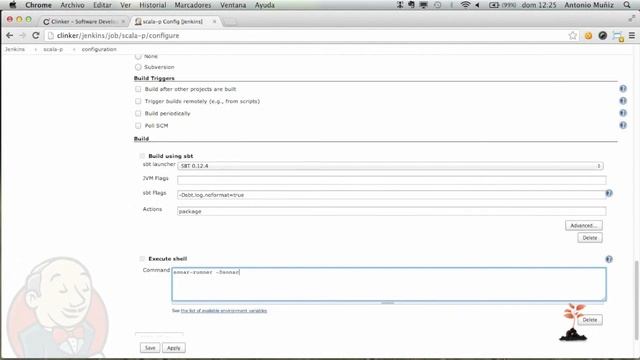Select the None source control radio
This screenshot has height=360, width=640.
click(138, 56)
